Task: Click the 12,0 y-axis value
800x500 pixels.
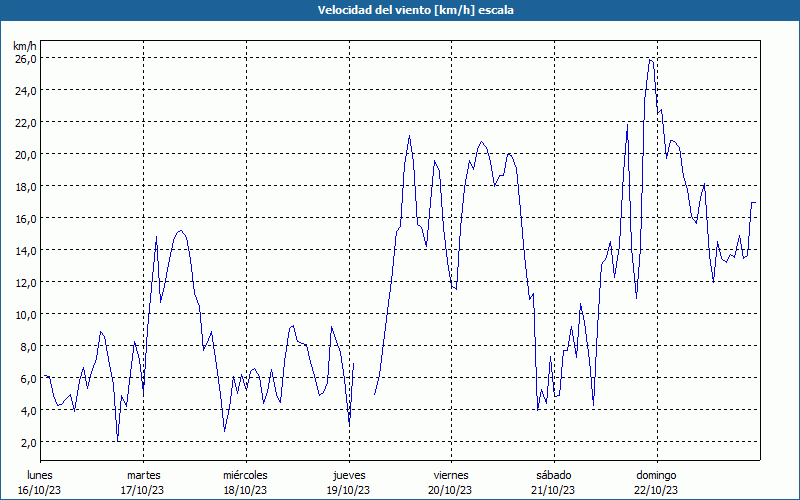Action: 26,282
